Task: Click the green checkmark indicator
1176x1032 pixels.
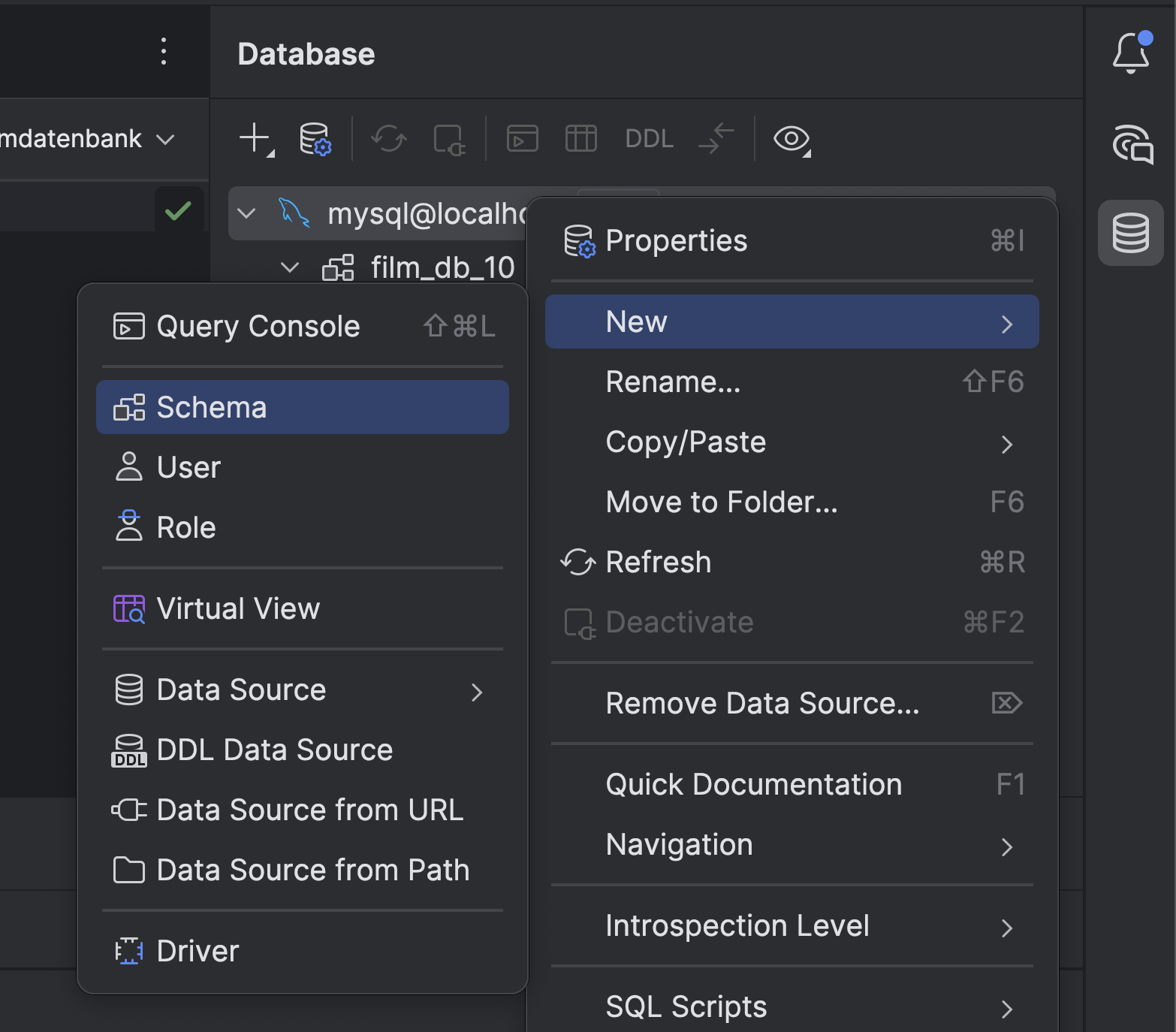Action: click(x=178, y=210)
